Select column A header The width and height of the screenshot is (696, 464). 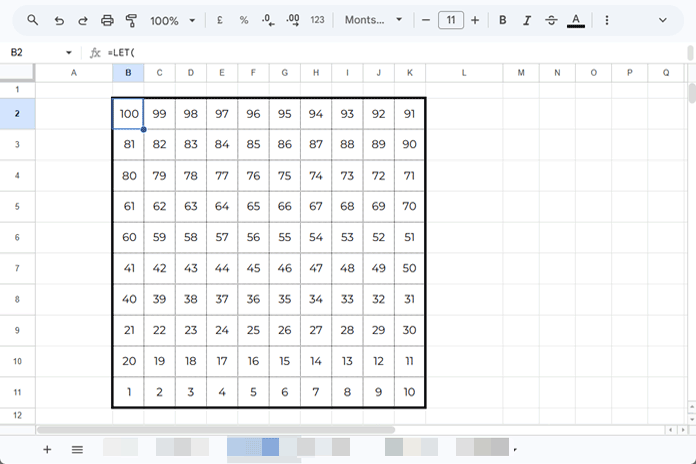(74, 73)
